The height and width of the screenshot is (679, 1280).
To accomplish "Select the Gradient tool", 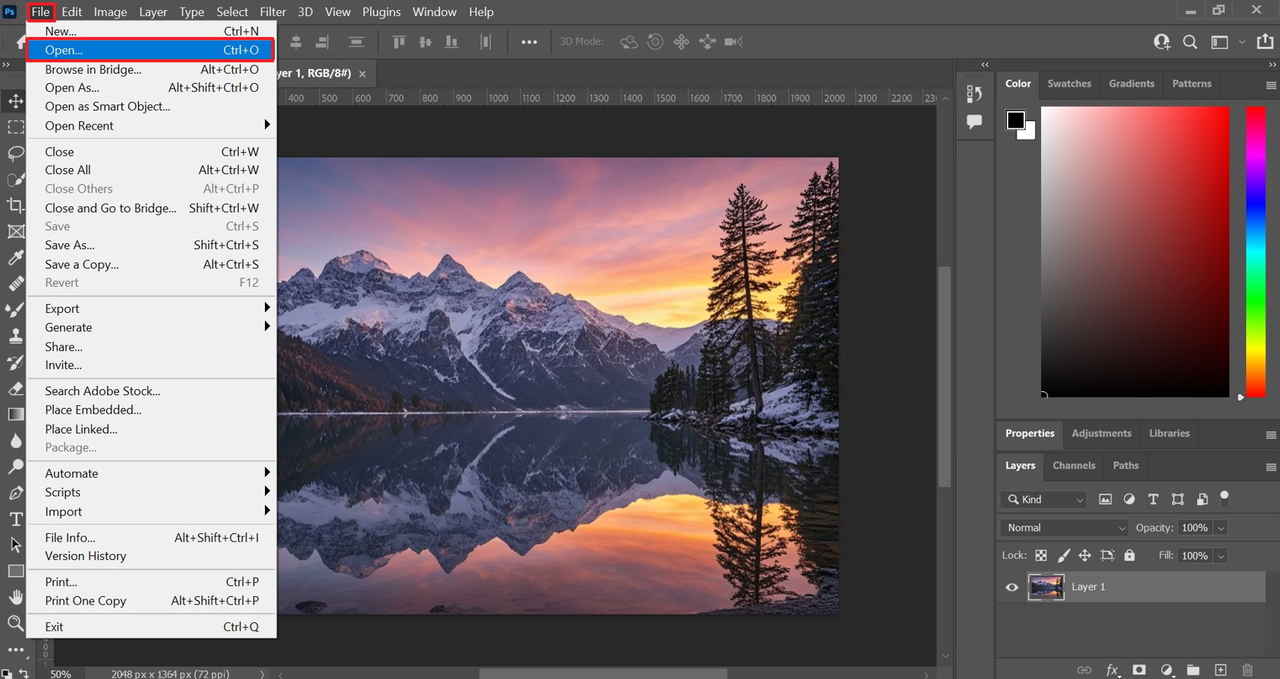I will click(x=15, y=414).
